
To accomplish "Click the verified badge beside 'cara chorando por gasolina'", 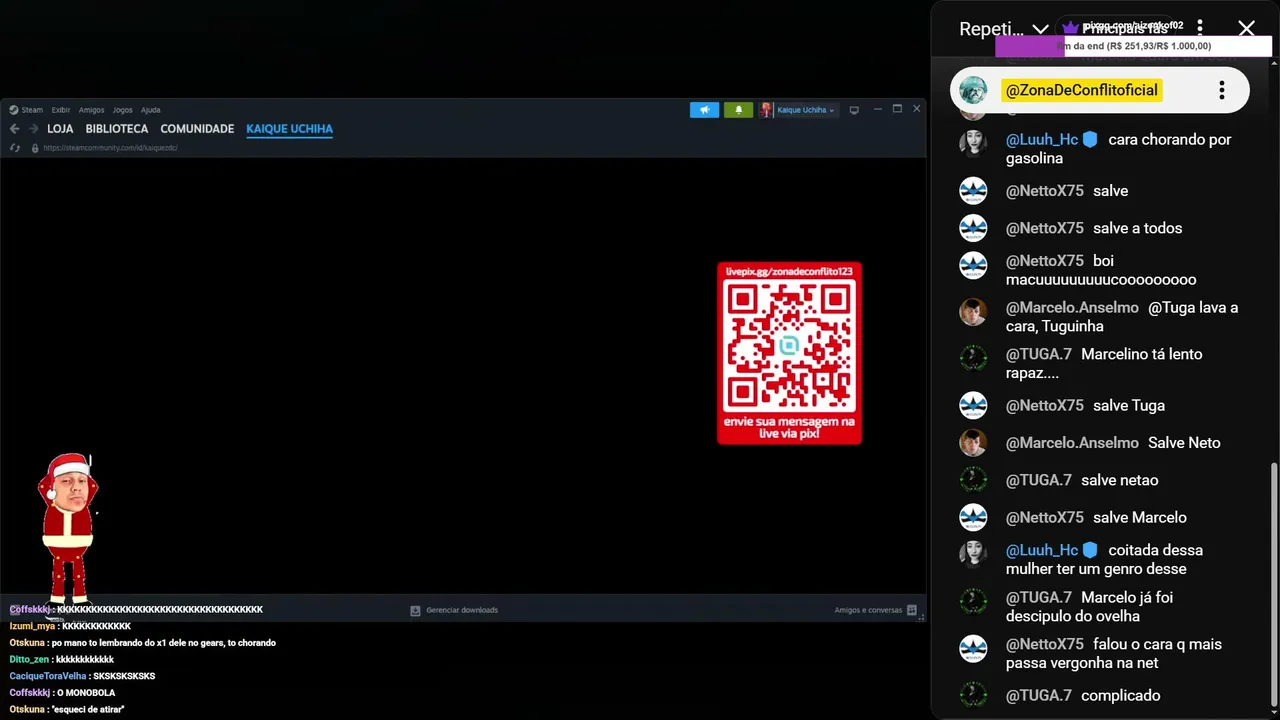I will (1090, 140).
